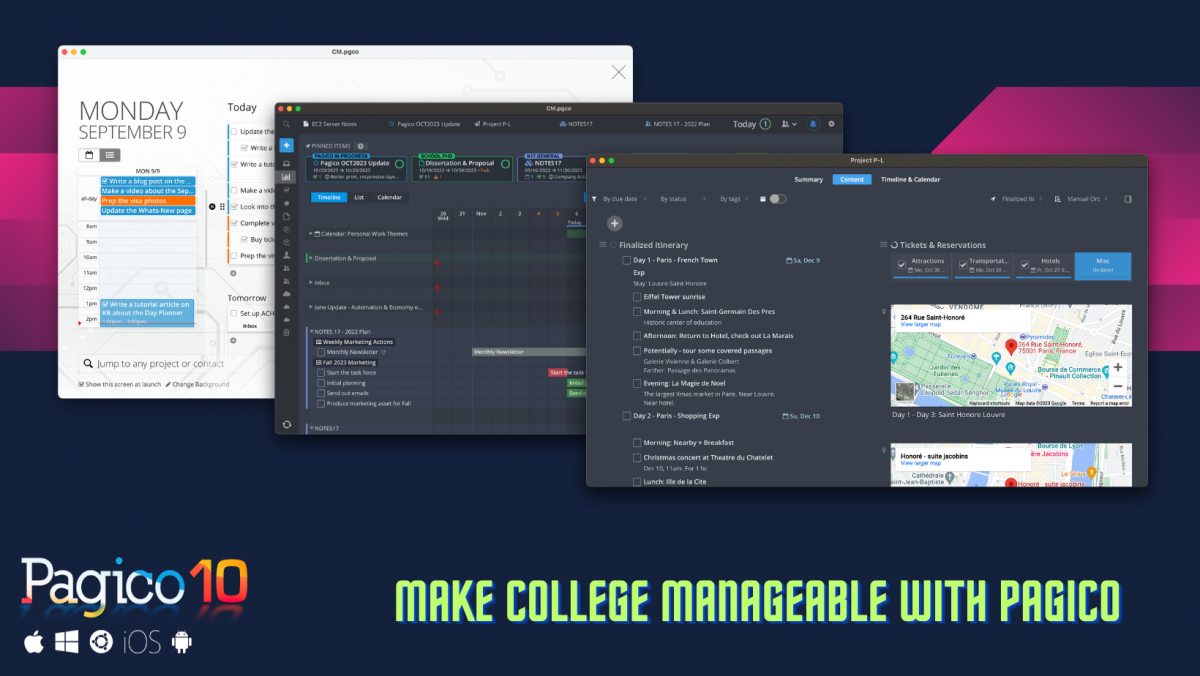The image size is (1200, 676).
Task: Click the add-task plus icon under Tomorrow list
Action: click(x=233, y=340)
